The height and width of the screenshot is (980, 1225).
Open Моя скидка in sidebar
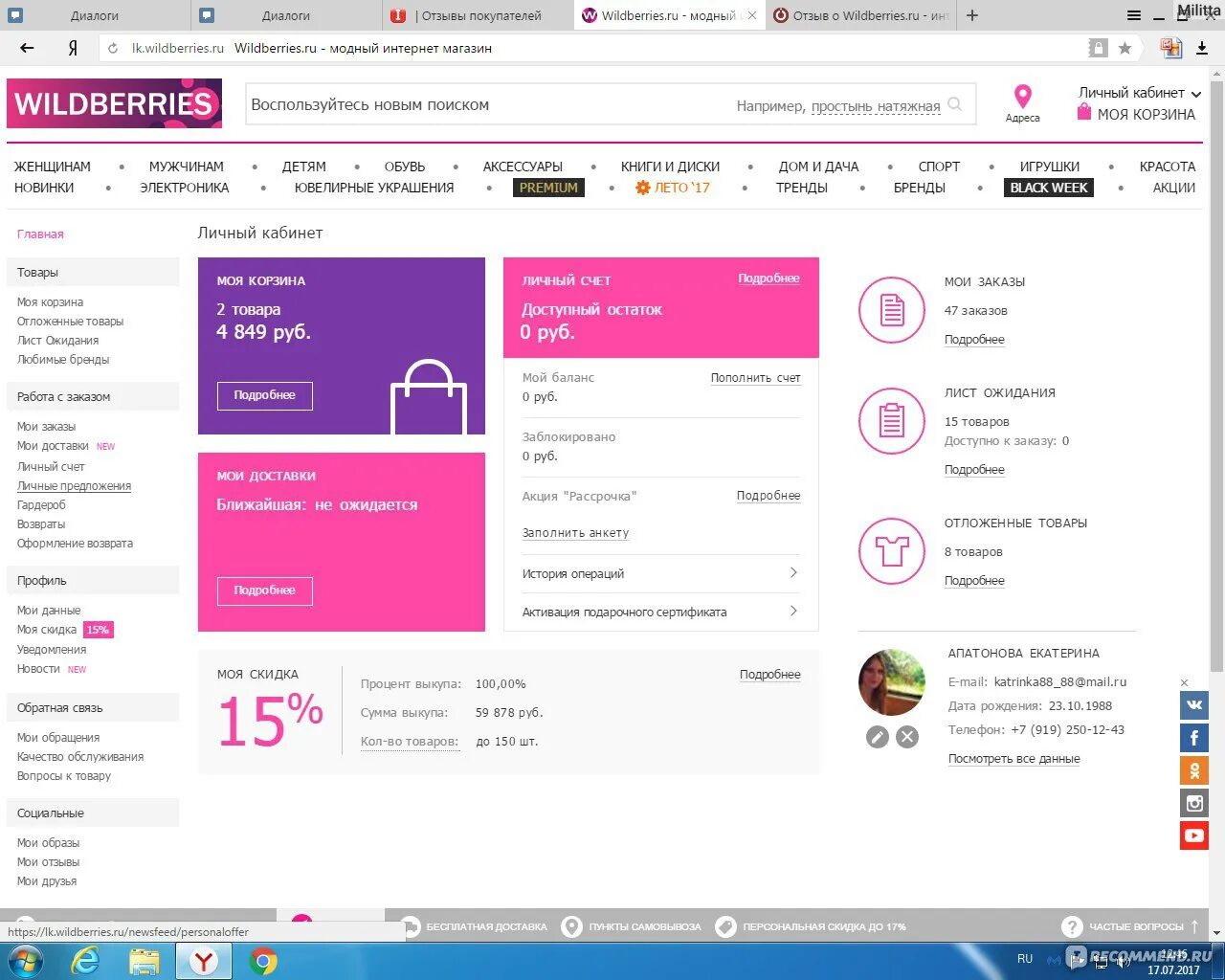click(47, 630)
